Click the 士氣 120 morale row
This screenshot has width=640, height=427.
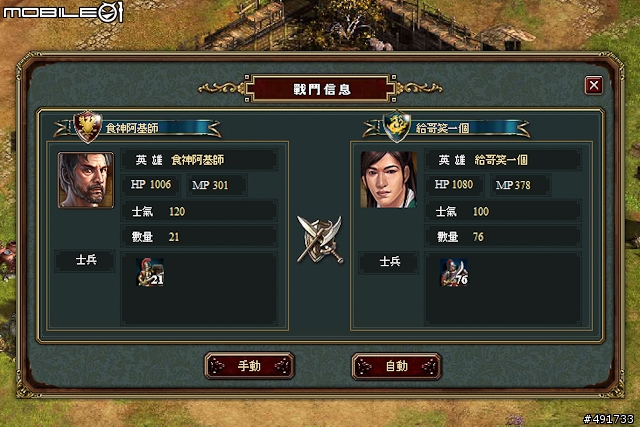pyautogui.click(x=200, y=211)
